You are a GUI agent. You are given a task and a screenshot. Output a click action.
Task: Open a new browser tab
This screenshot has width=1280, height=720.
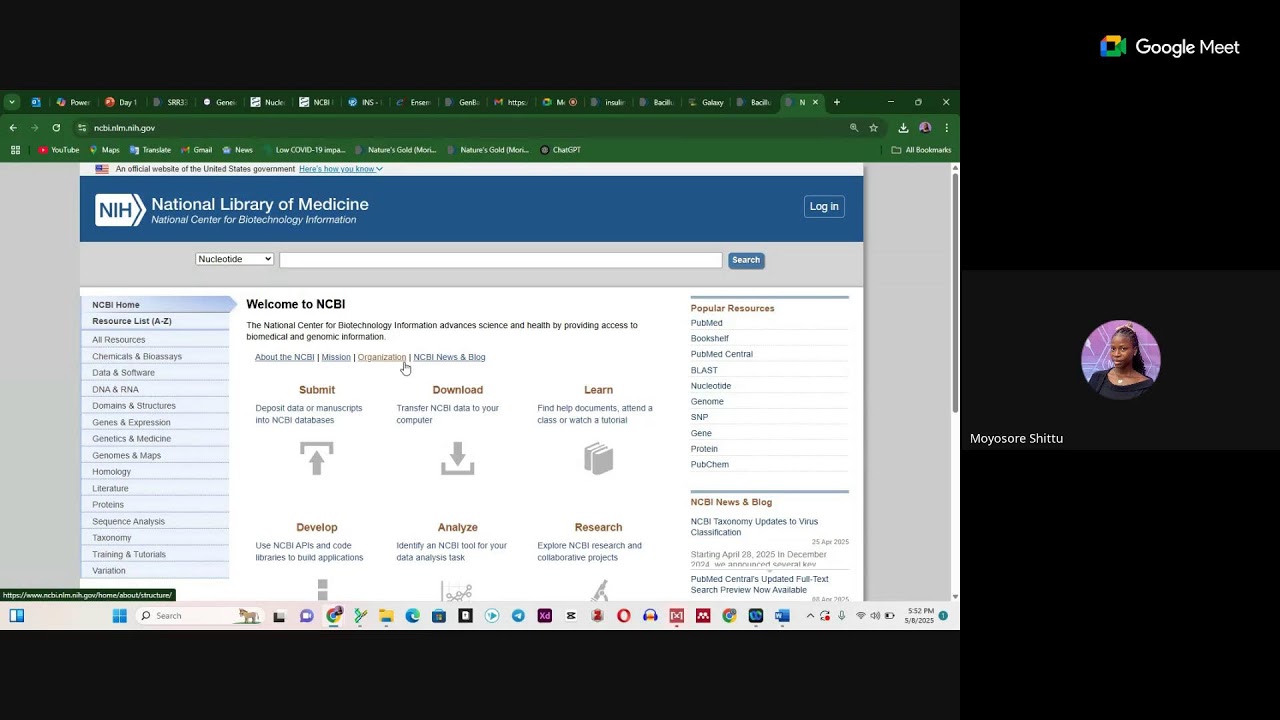pyautogui.click(x=837, y=102)
